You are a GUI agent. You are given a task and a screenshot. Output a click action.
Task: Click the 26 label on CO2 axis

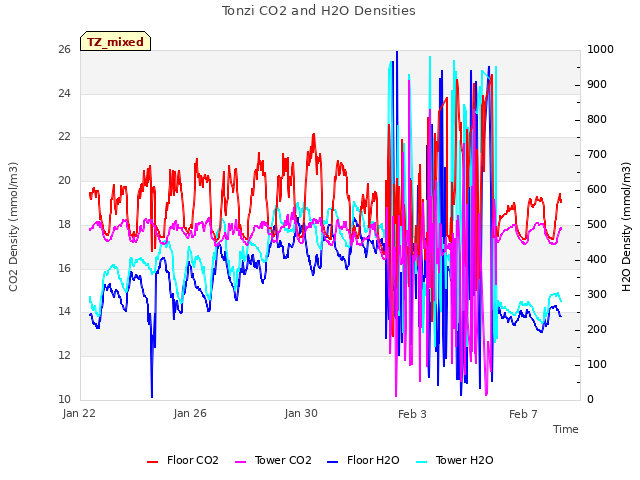(x=64, y=49)
